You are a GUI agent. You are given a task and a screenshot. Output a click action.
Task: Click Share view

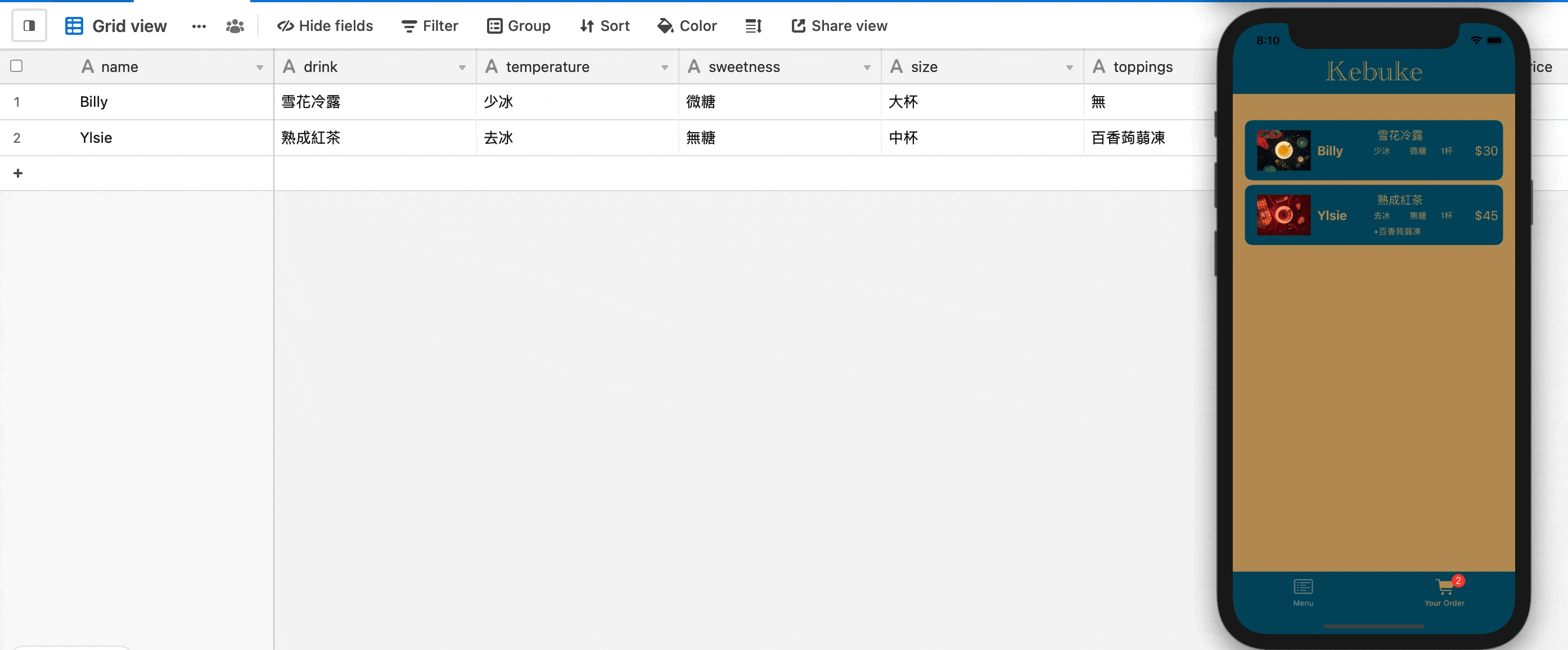tap(838, 25)
